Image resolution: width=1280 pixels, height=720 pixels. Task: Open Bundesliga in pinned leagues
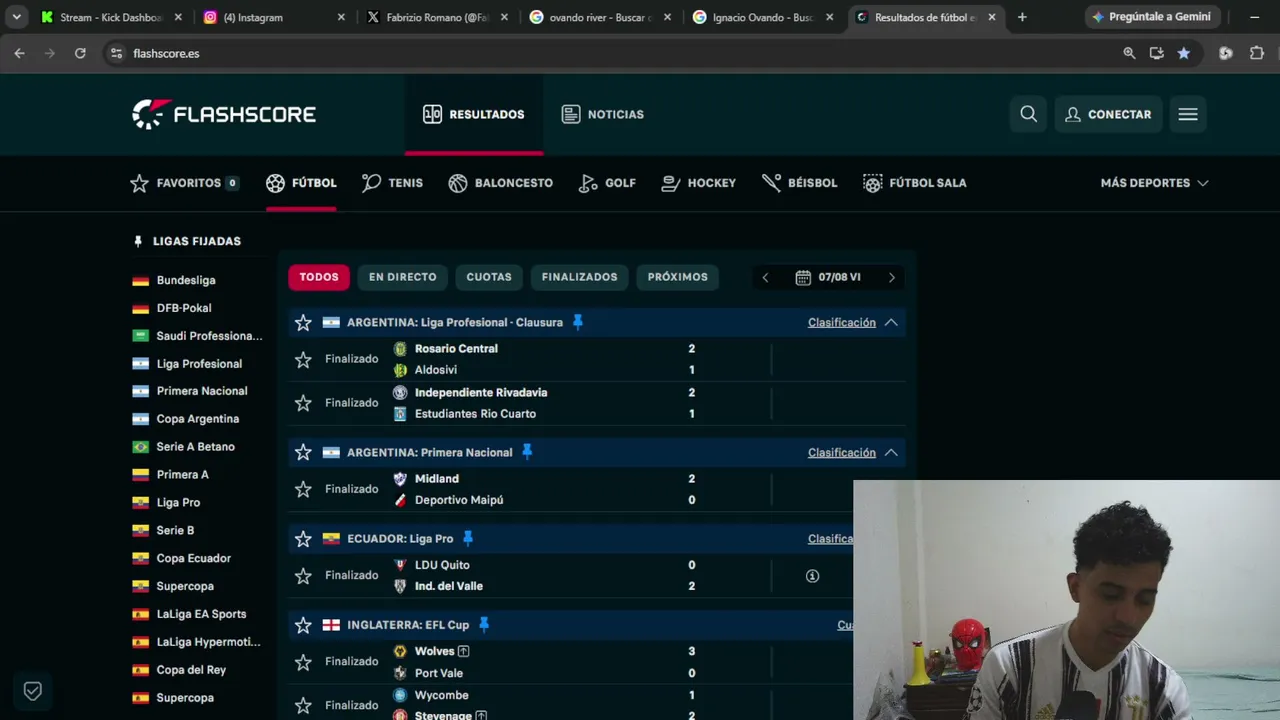[186, 280]
